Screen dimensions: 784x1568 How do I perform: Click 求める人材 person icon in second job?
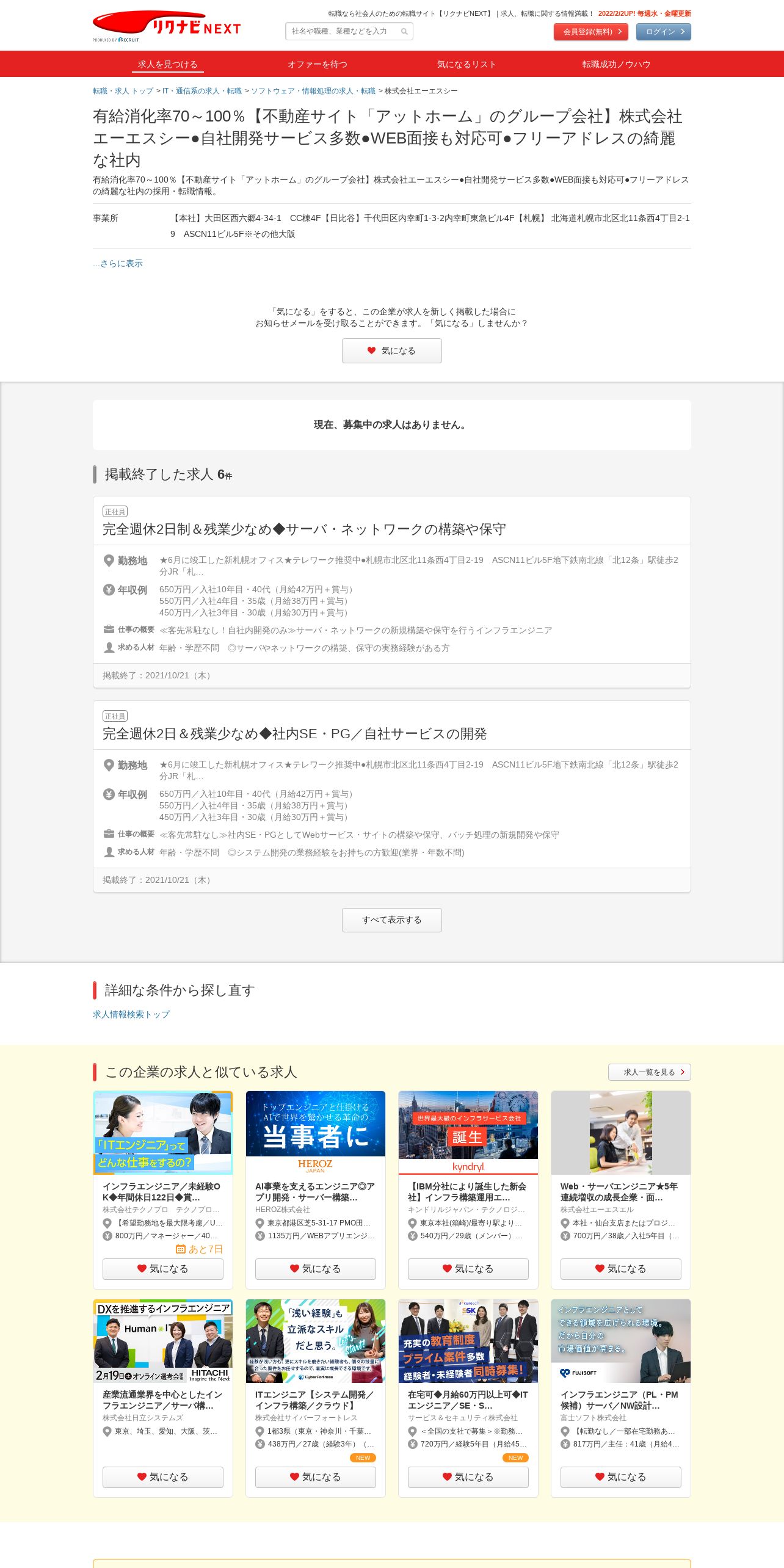point(109,852)
